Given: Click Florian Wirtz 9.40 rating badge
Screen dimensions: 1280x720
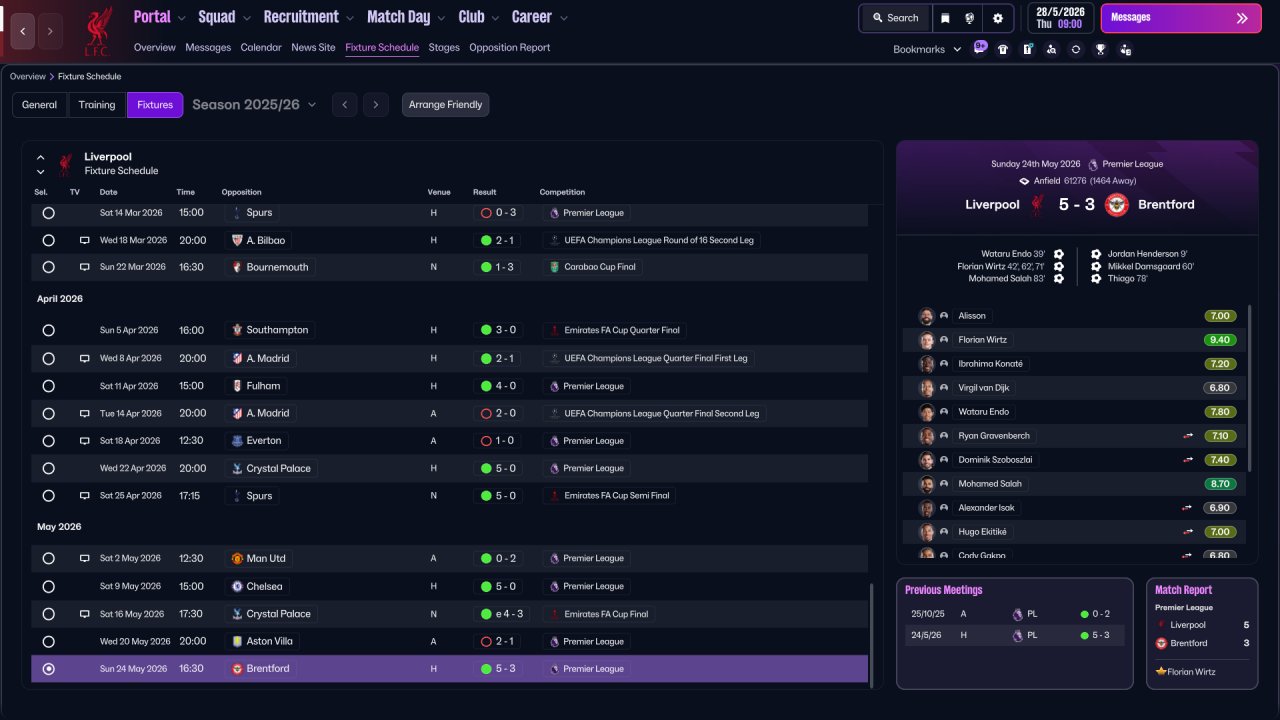Looking at the screenshot, I should click(x=1220, y=340).
